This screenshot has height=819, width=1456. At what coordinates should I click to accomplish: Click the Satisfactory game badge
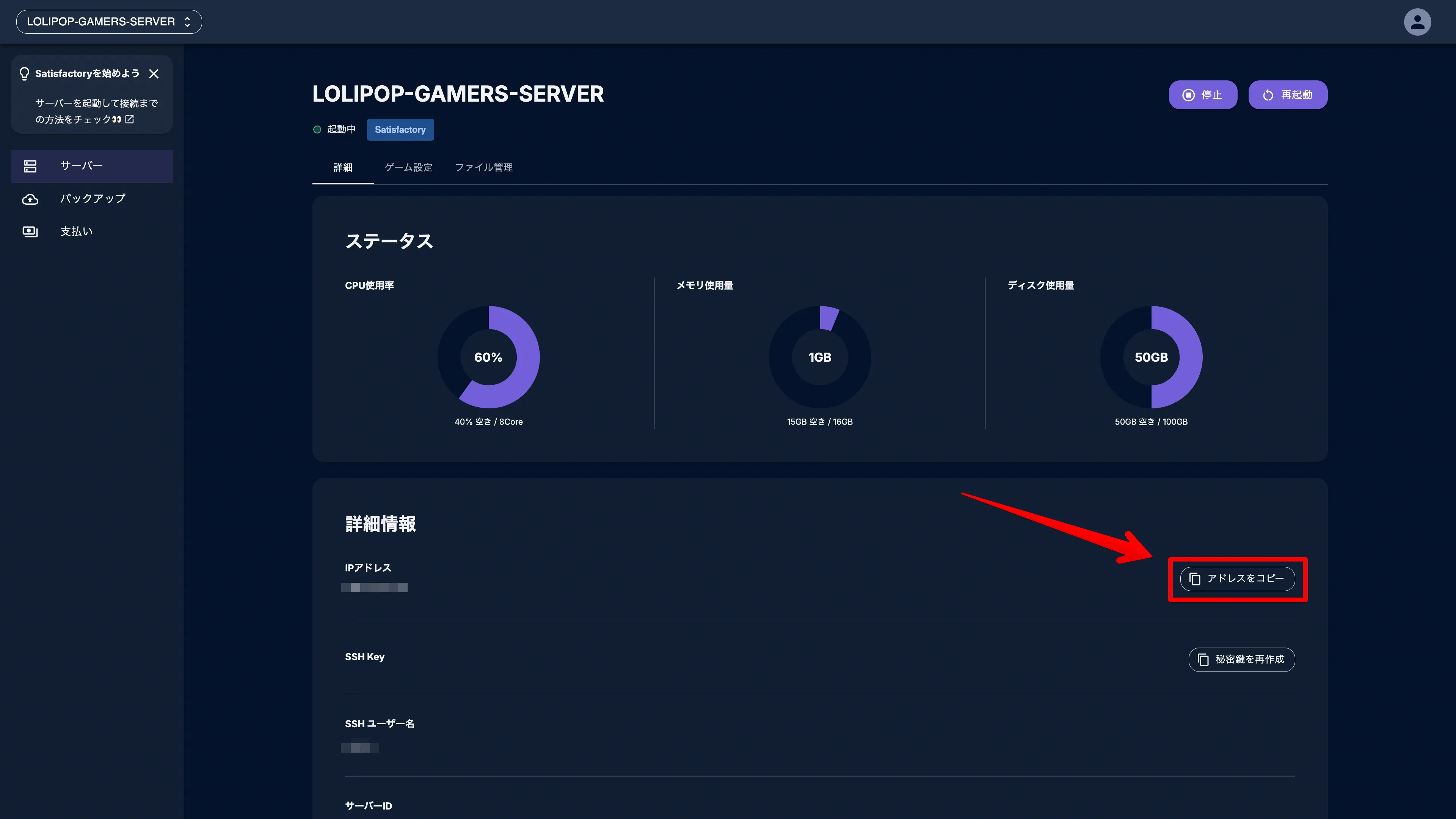click(400, 129)
